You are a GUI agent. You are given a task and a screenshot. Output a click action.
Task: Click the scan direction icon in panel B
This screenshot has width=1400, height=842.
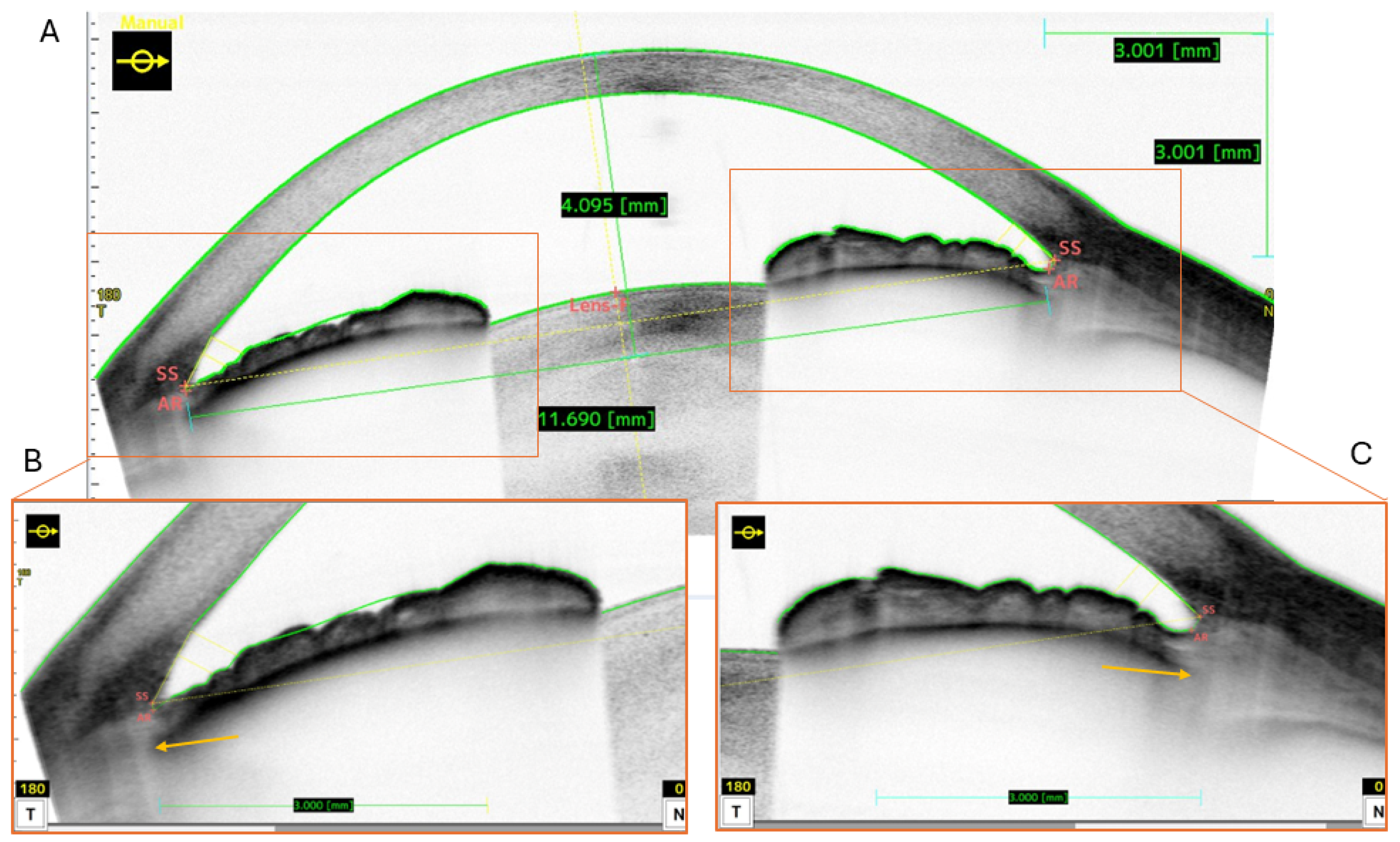click(x=43, y=531)
